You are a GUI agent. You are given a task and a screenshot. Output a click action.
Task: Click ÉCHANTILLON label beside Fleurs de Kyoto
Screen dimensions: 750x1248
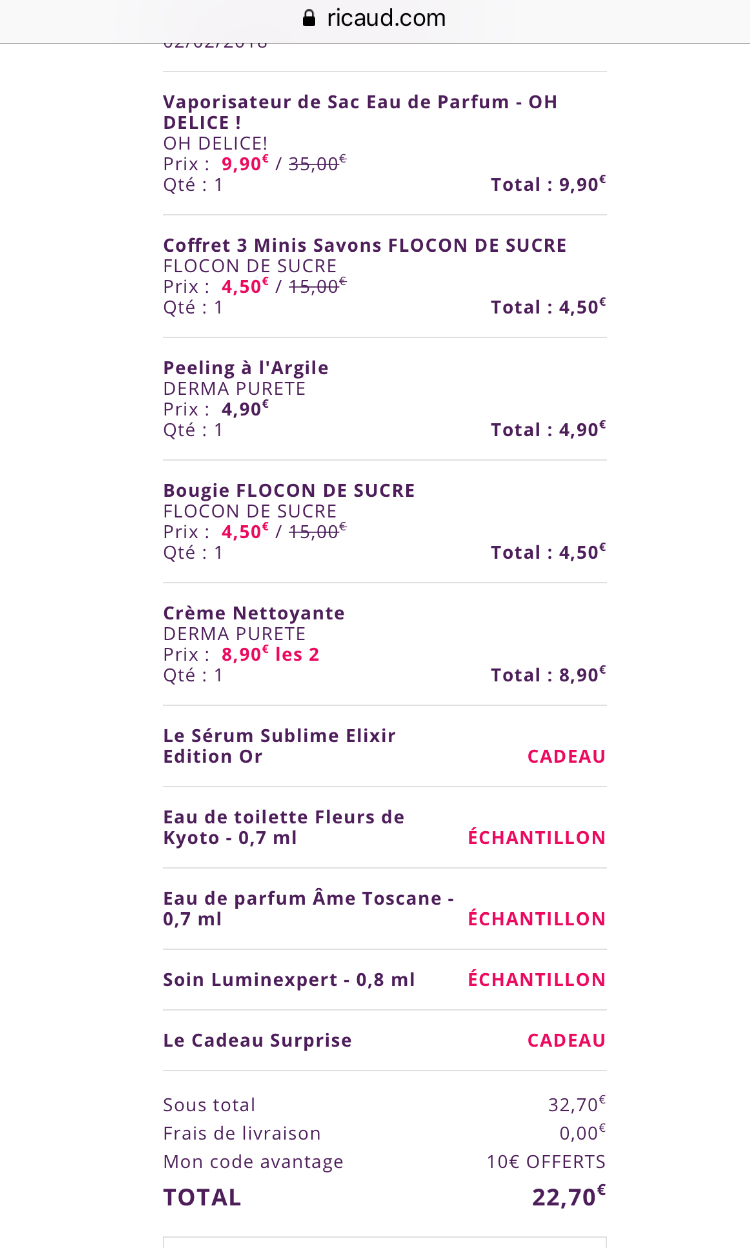point(537,838)
